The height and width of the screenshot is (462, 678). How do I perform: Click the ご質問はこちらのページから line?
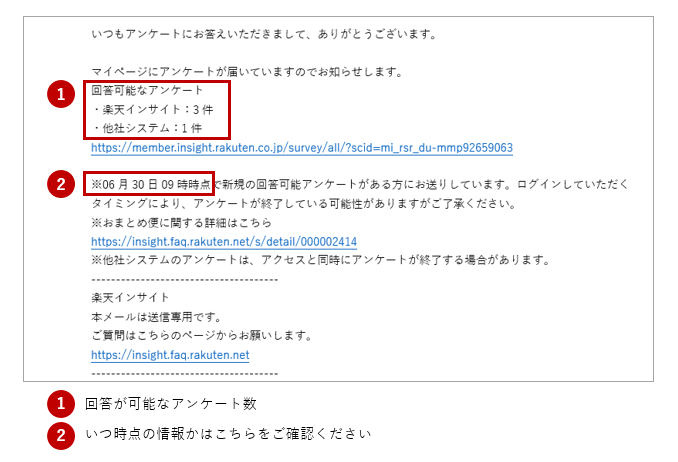coord(201,336)
